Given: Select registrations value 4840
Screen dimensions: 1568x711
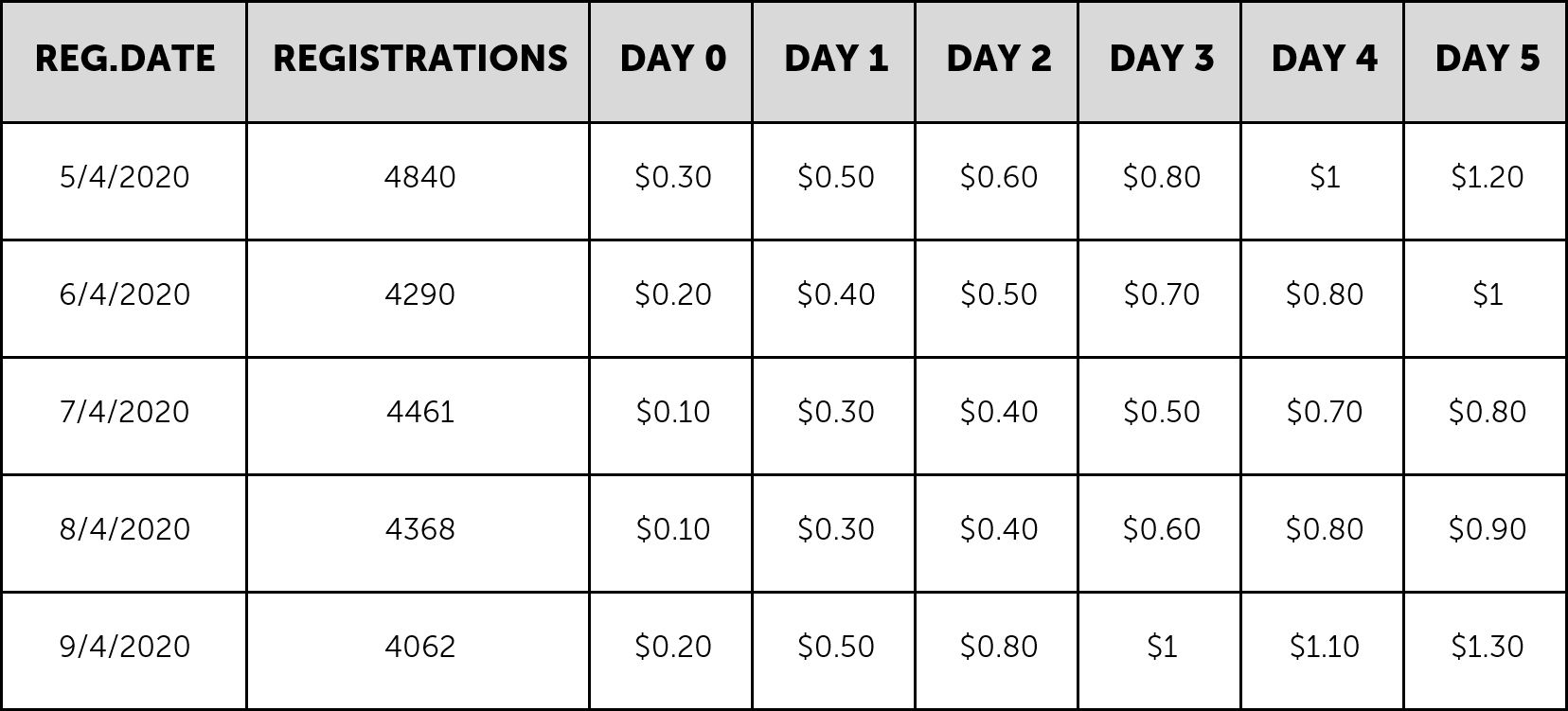Looking at the screenshot, I should tap(419, 181).
